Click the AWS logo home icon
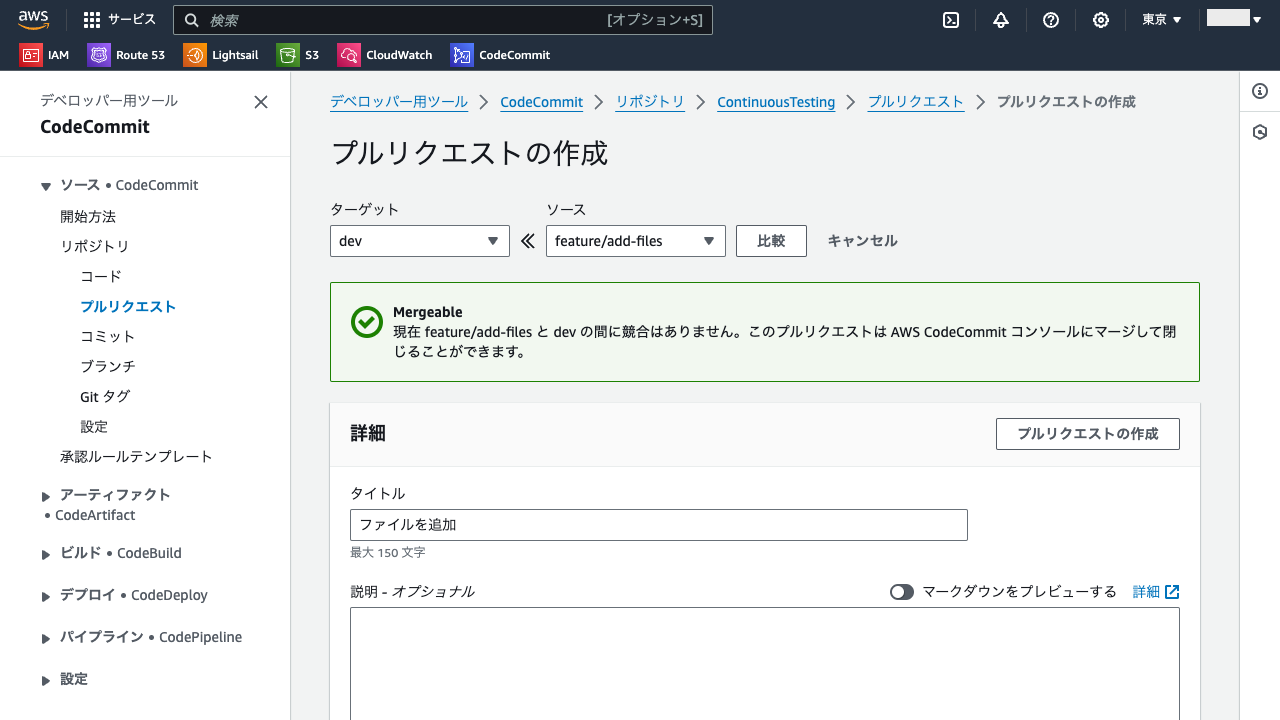The image size is (1280, 720). point(33,19)
